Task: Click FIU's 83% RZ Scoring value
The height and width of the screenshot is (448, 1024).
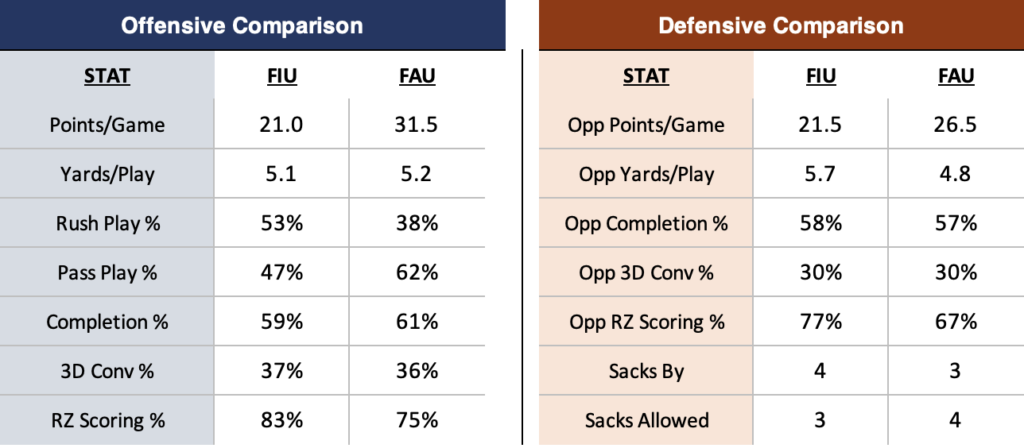Action: 281,420
